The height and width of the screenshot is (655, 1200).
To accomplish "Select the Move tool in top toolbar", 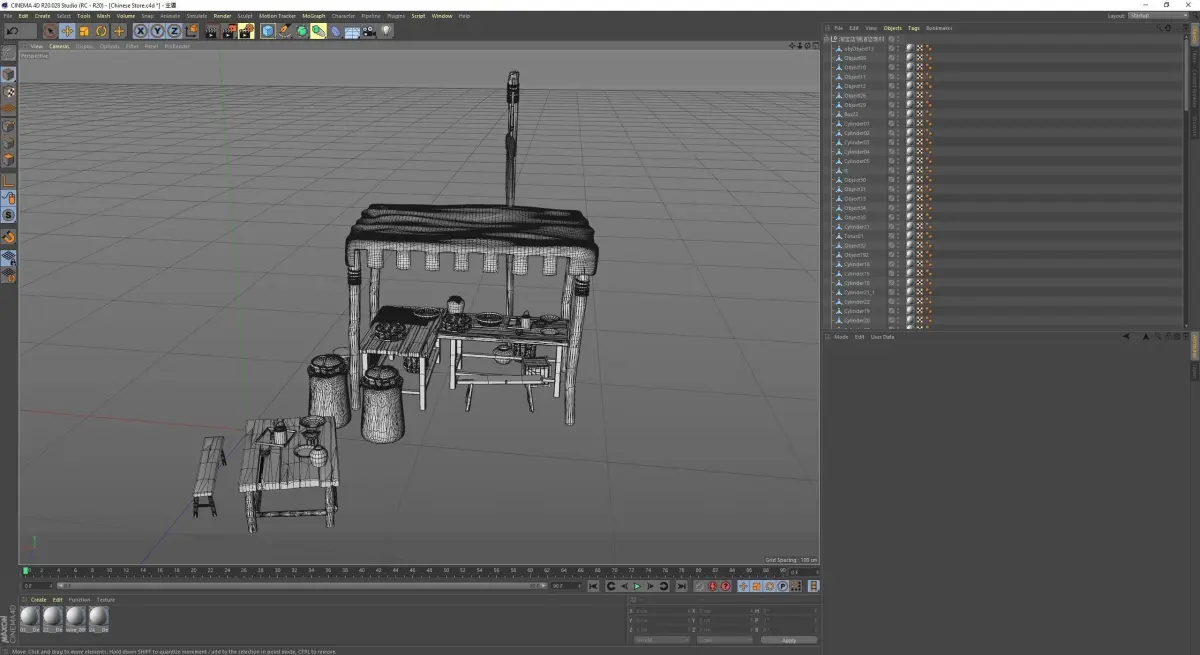I will click(x=67, y=31).
